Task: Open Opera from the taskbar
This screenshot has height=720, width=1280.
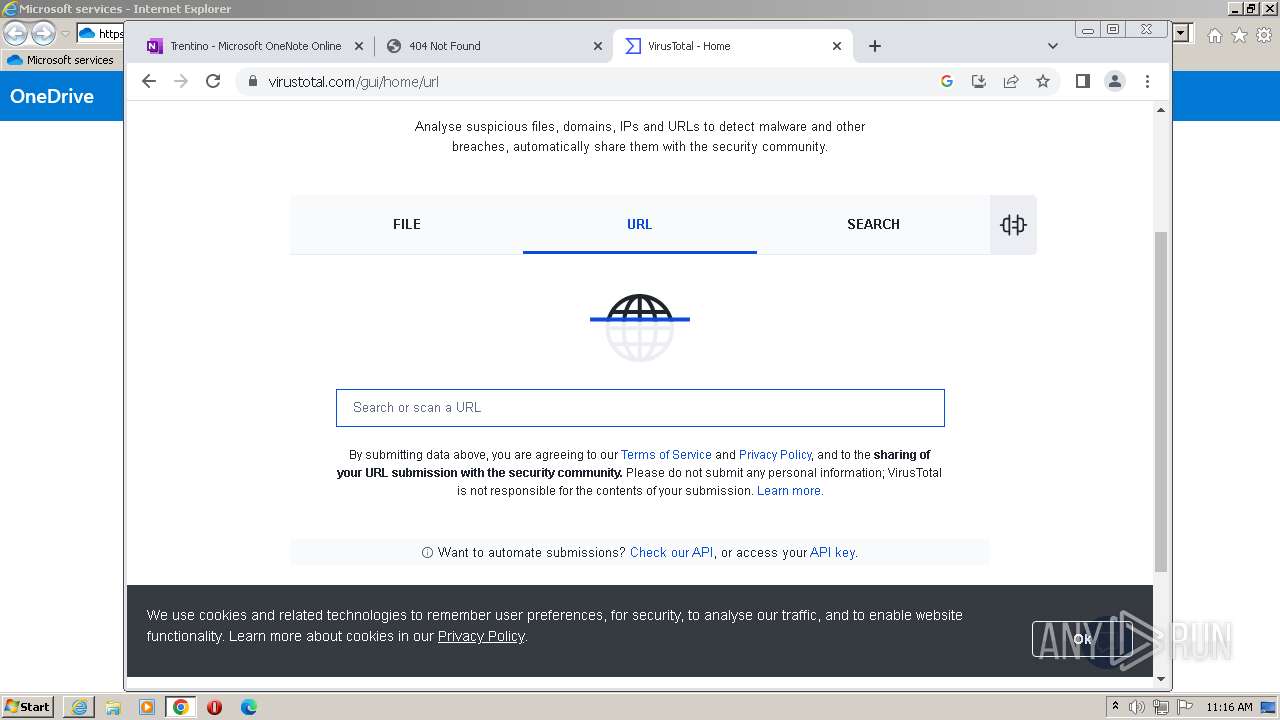Action: (214, 707)
